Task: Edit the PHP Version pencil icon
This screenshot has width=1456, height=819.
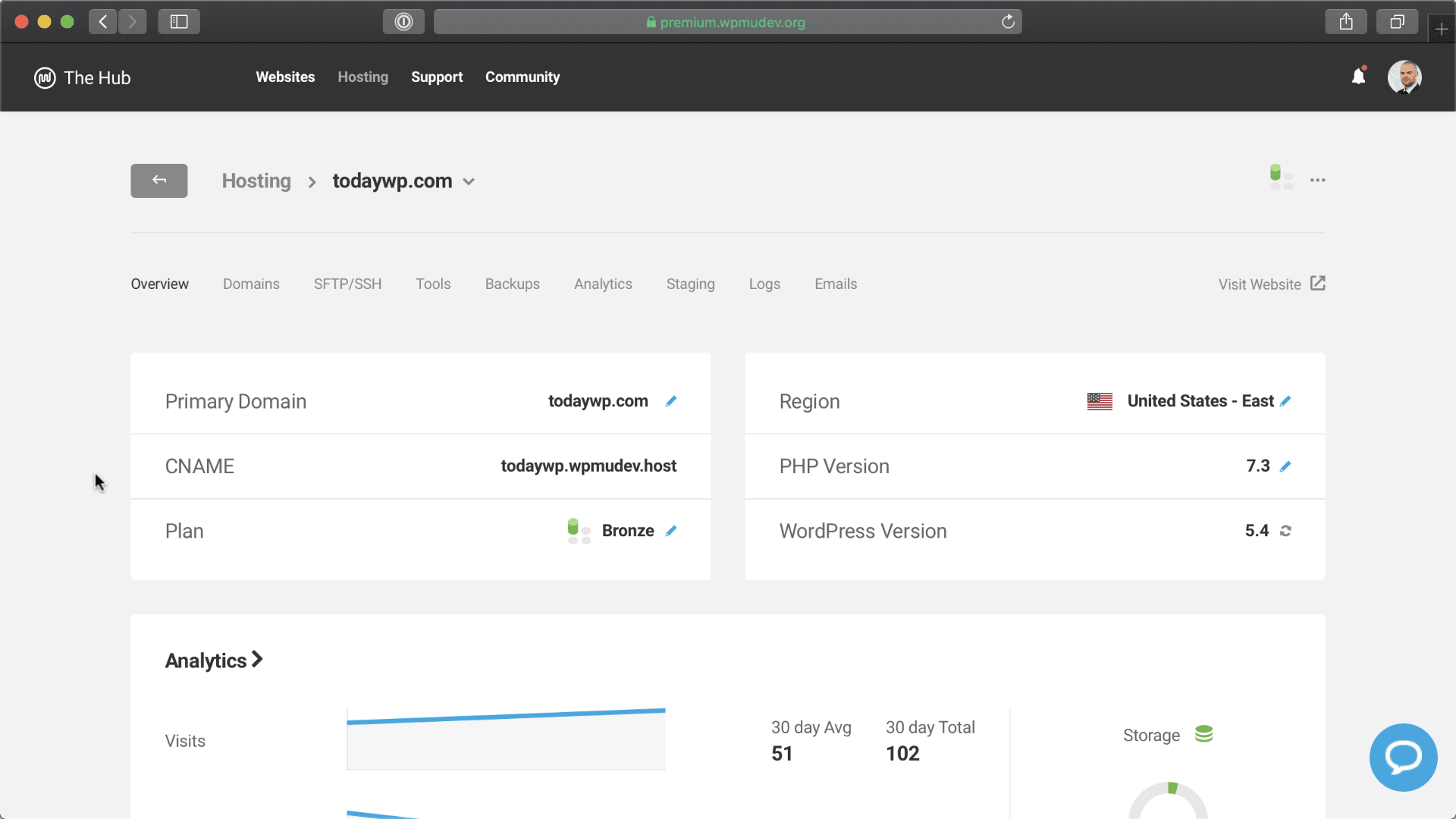Action: (1285, 466)
